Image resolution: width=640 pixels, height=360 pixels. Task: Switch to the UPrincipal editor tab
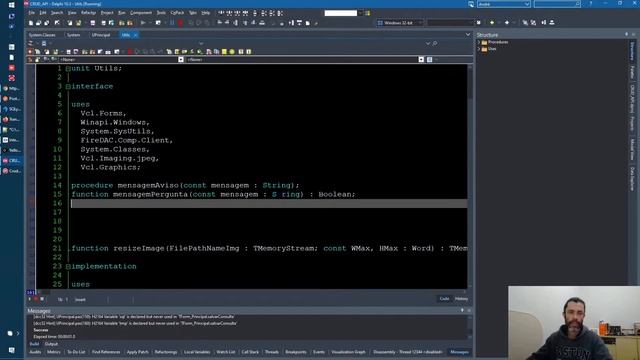click(101, 35)
